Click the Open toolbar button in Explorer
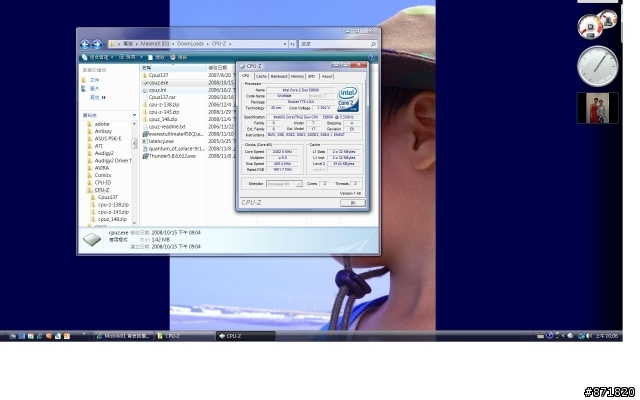640x400 pixels. point(156,58)
